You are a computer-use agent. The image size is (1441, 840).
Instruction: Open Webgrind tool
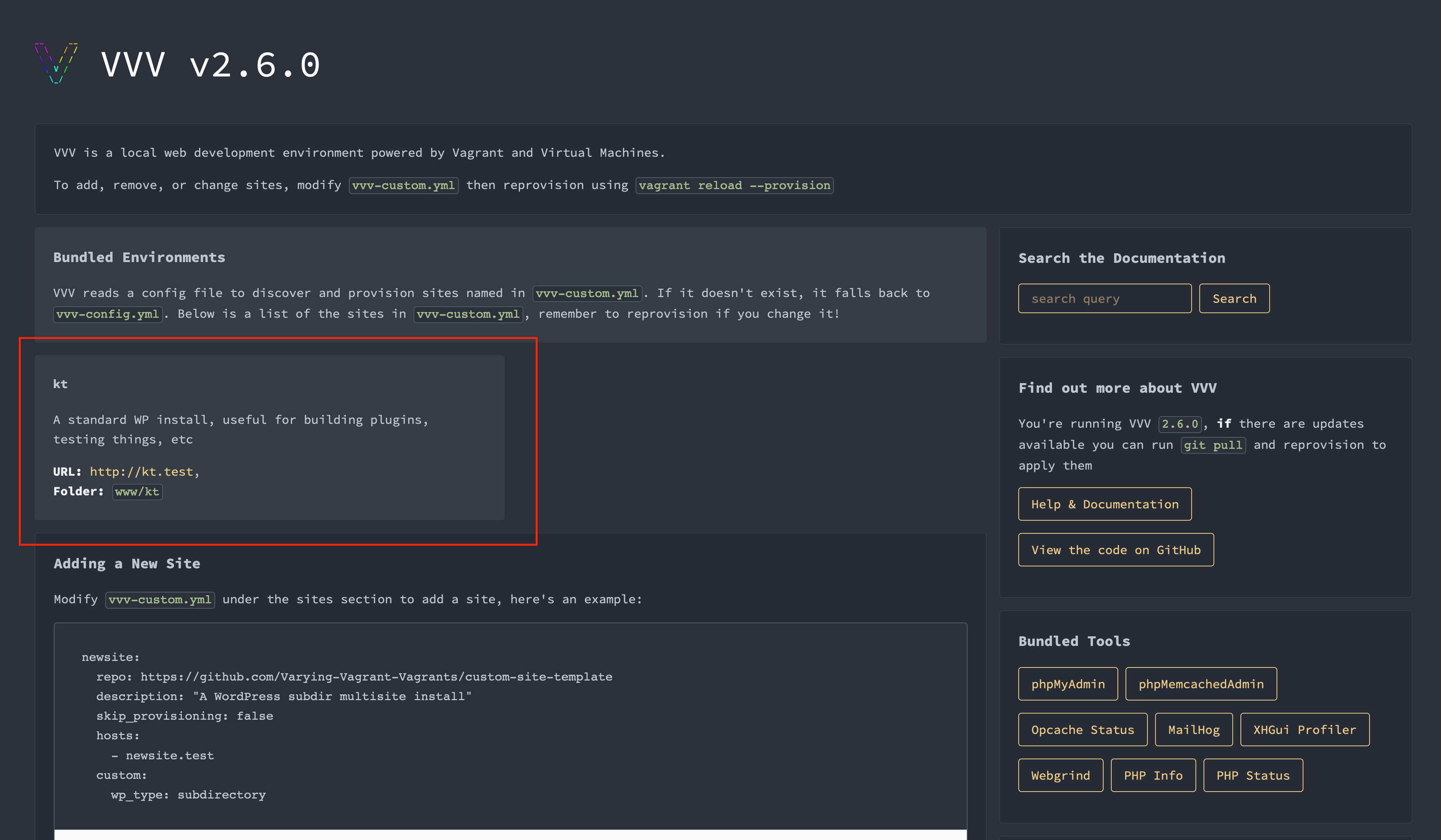1060,775
